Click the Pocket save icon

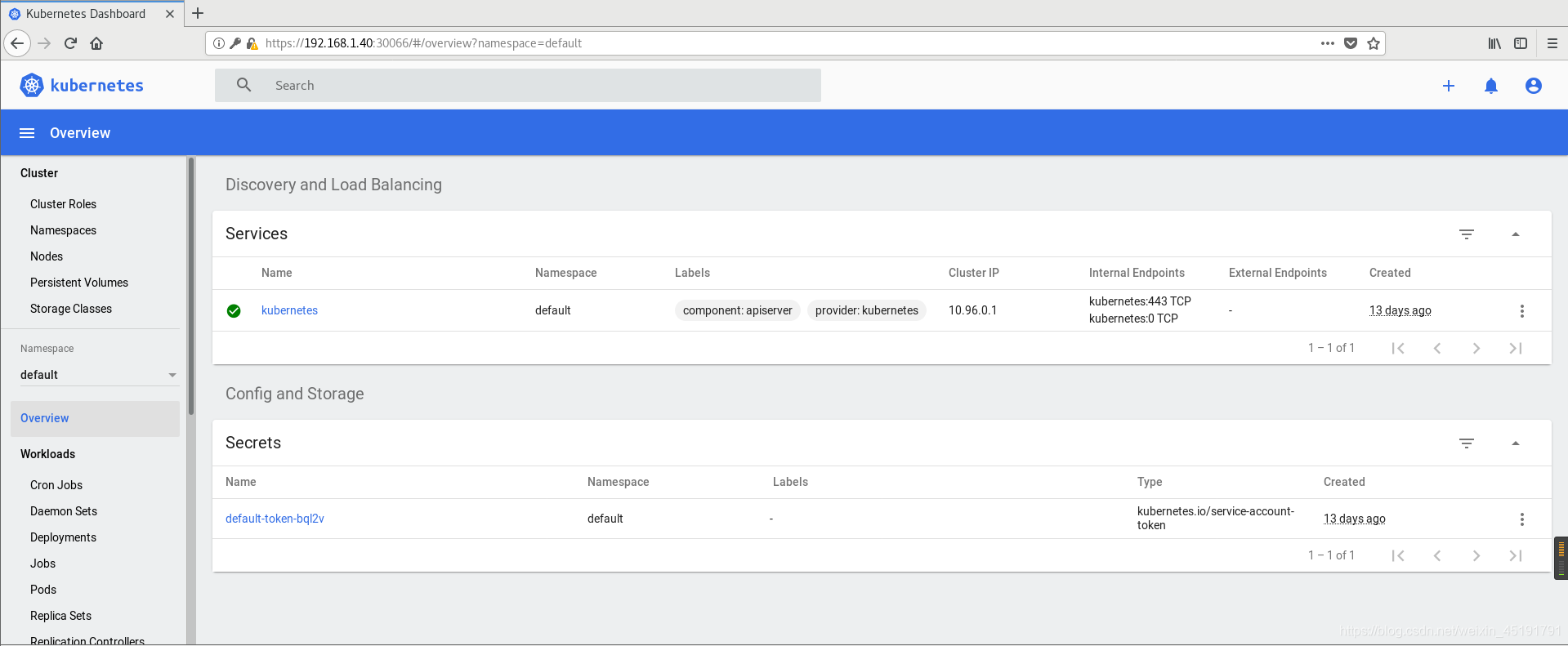click(x=1351, y=43)
